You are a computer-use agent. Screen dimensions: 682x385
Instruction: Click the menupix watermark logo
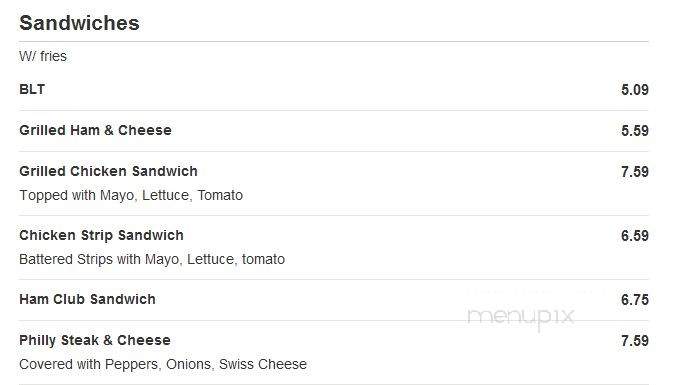(521, 317)
